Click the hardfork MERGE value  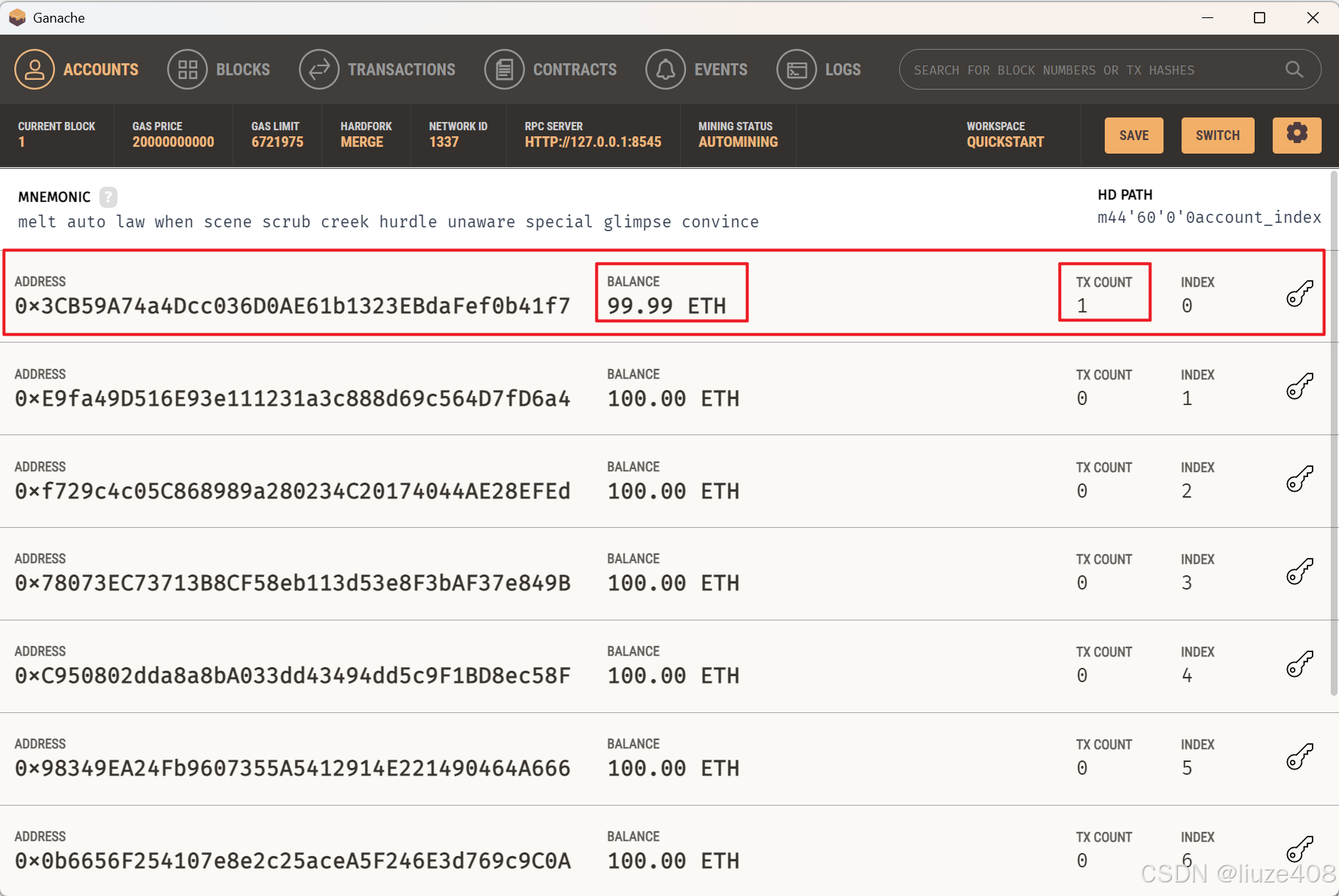[x=361, y=142]
